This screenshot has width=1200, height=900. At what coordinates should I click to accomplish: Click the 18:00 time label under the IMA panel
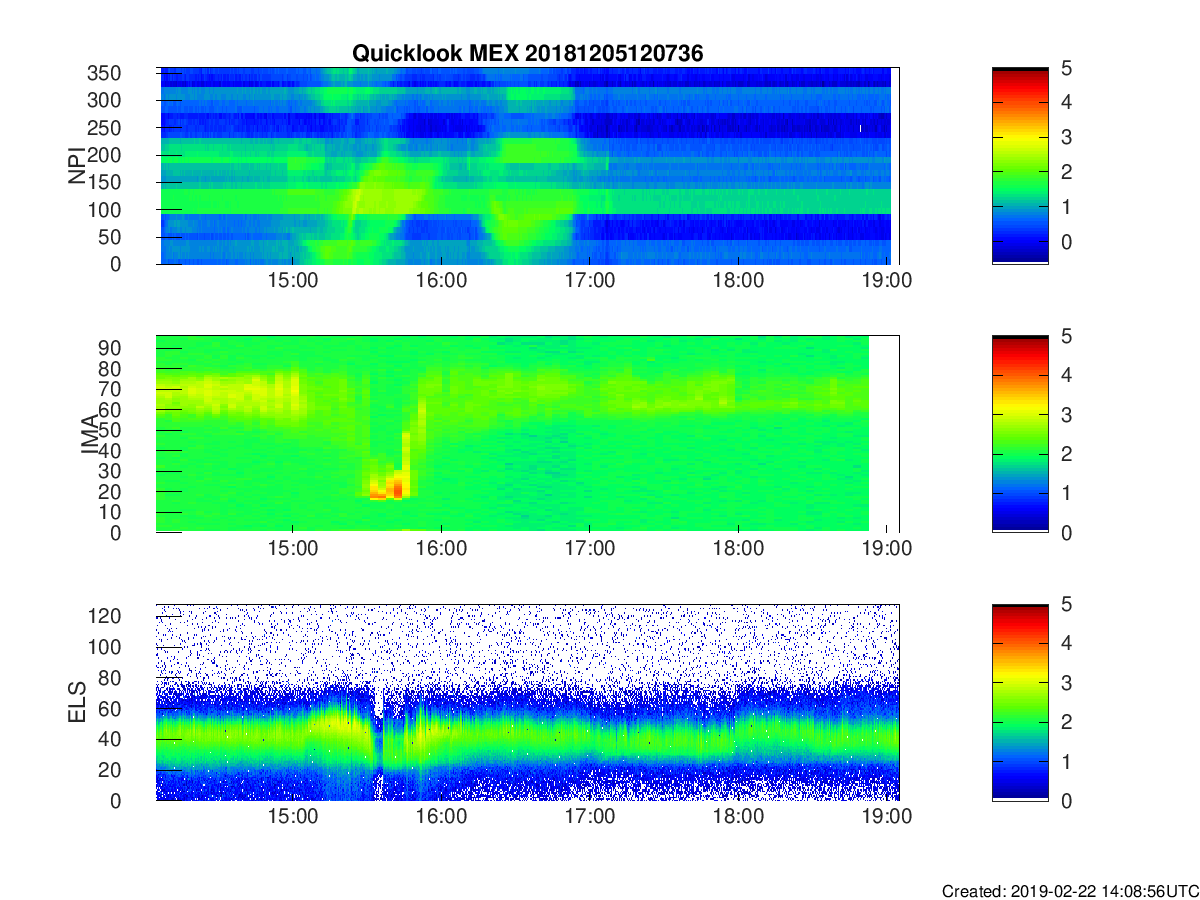click(737, 549)
